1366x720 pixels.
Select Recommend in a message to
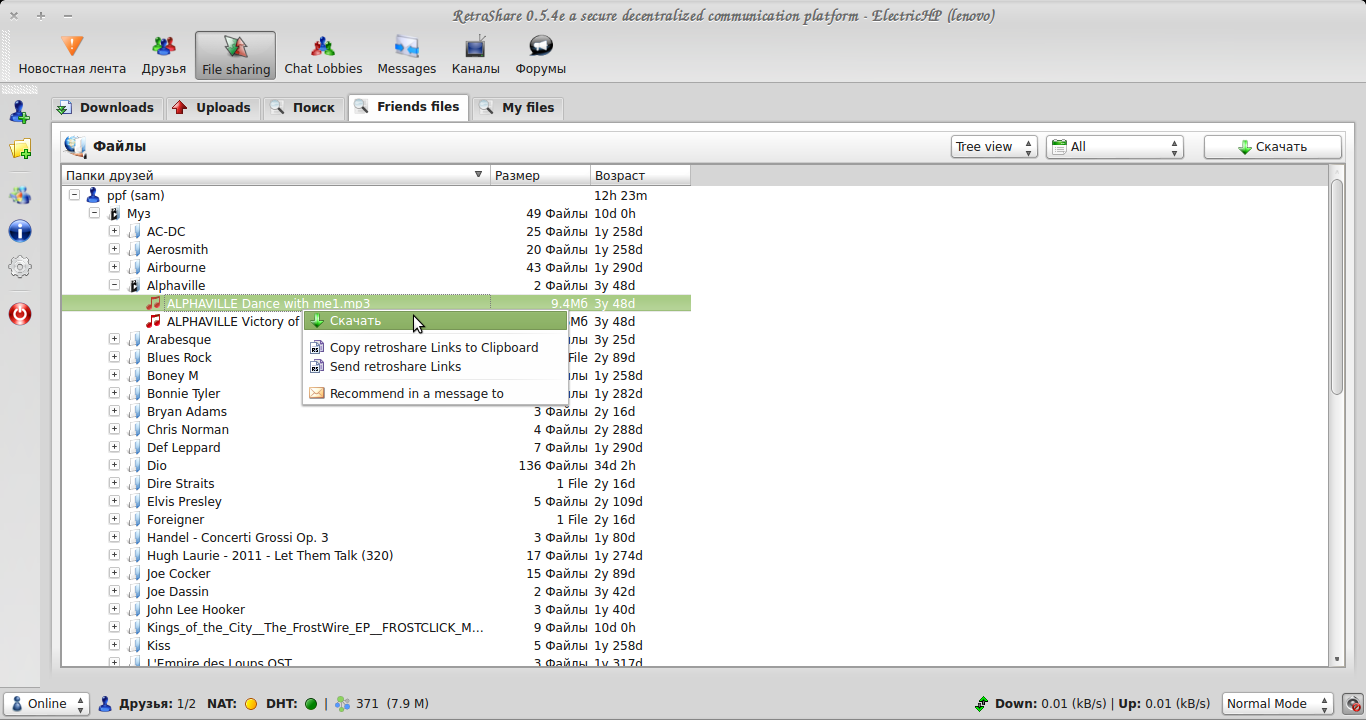[x=416, y=394]
